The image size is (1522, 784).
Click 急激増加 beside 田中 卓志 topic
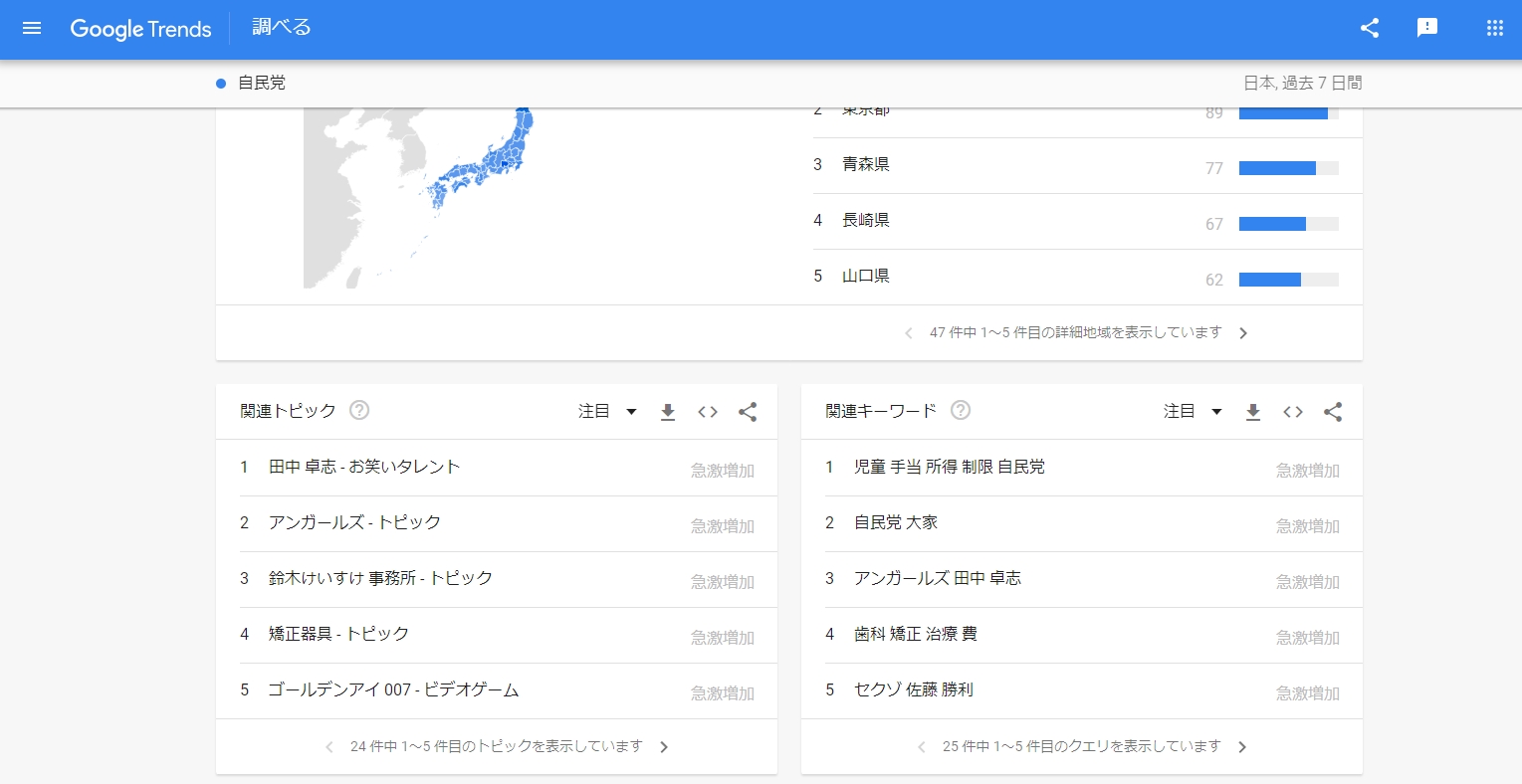(723, 471)
